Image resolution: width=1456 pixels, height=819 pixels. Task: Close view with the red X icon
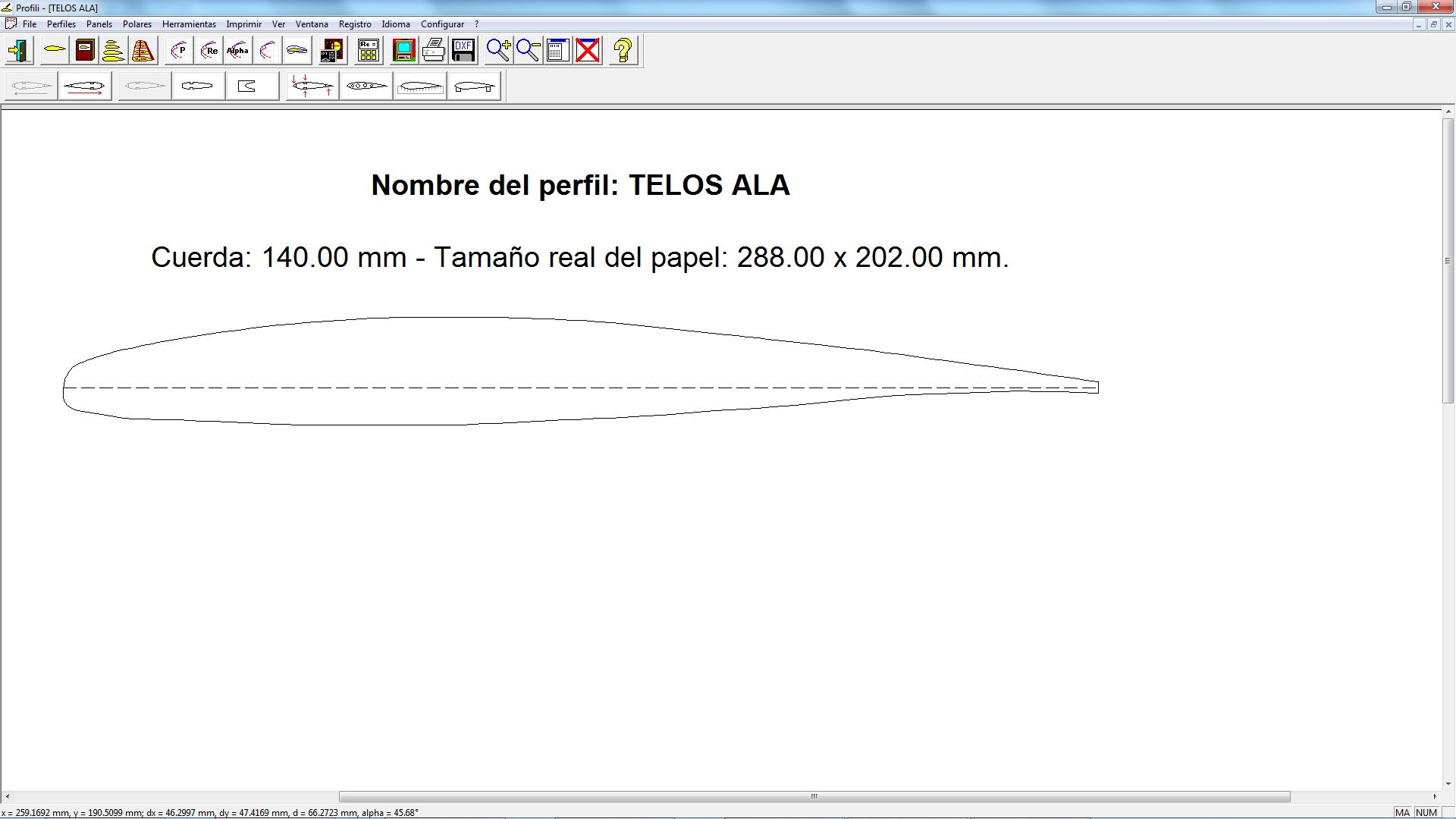(x=588, y=51)
